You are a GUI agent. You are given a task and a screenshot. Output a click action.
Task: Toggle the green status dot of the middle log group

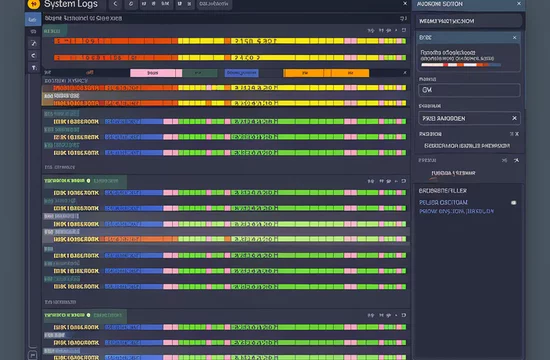[88, 181]
